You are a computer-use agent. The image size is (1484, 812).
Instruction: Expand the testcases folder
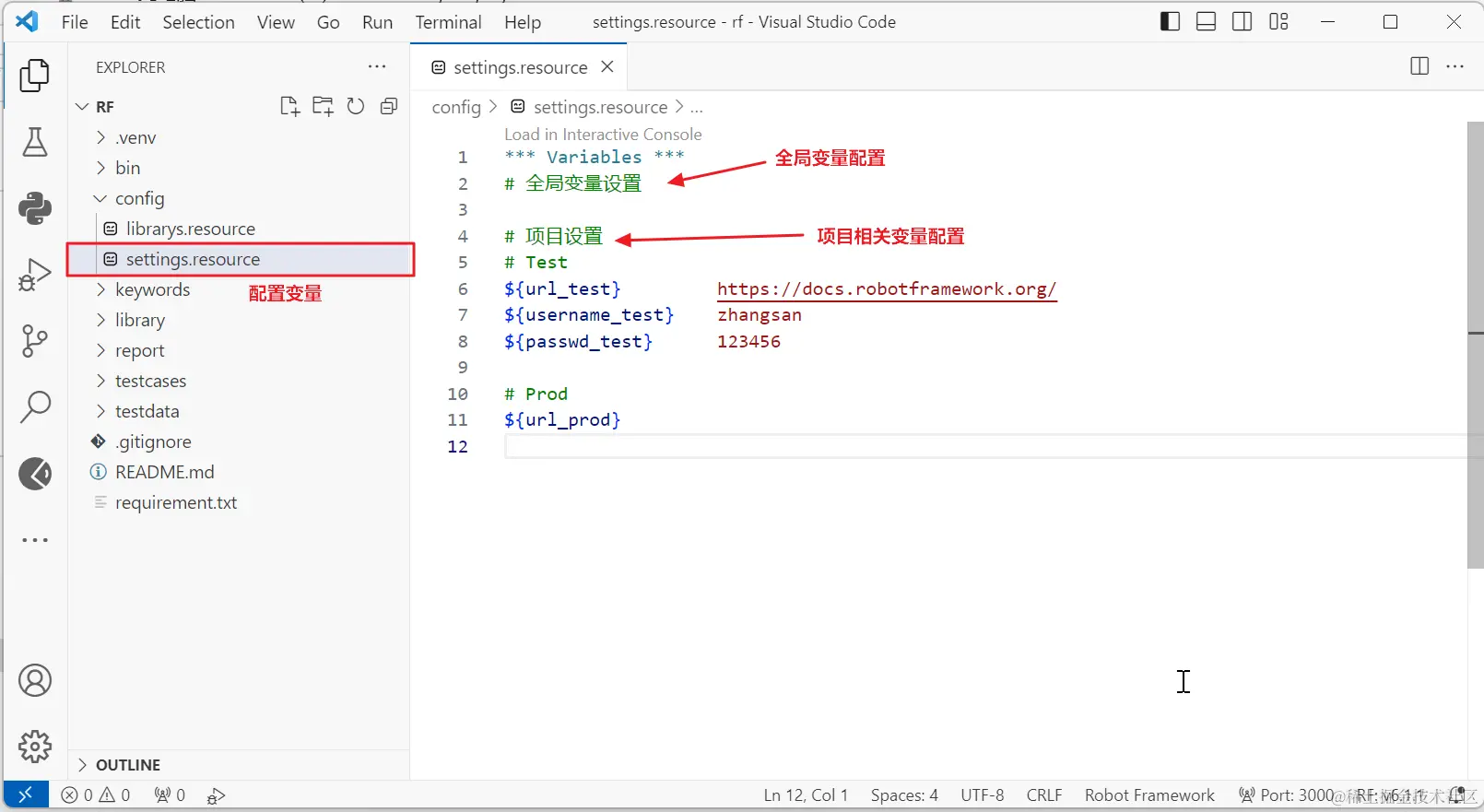point(240,381)
